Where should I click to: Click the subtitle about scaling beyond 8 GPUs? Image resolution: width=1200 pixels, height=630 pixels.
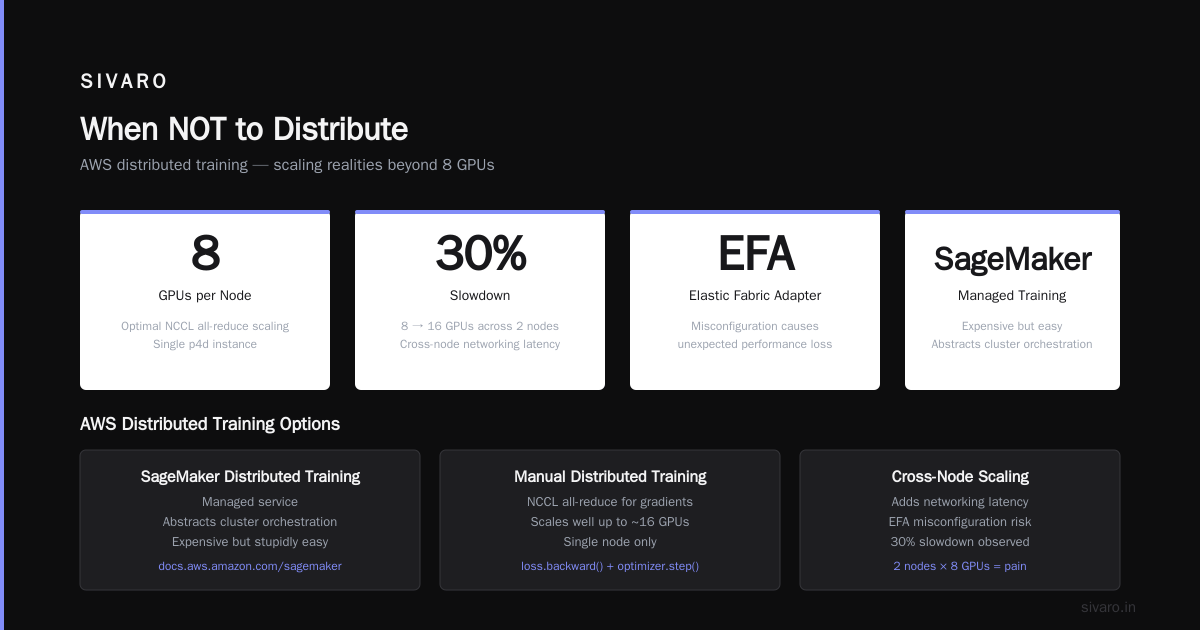pos(287,164)
